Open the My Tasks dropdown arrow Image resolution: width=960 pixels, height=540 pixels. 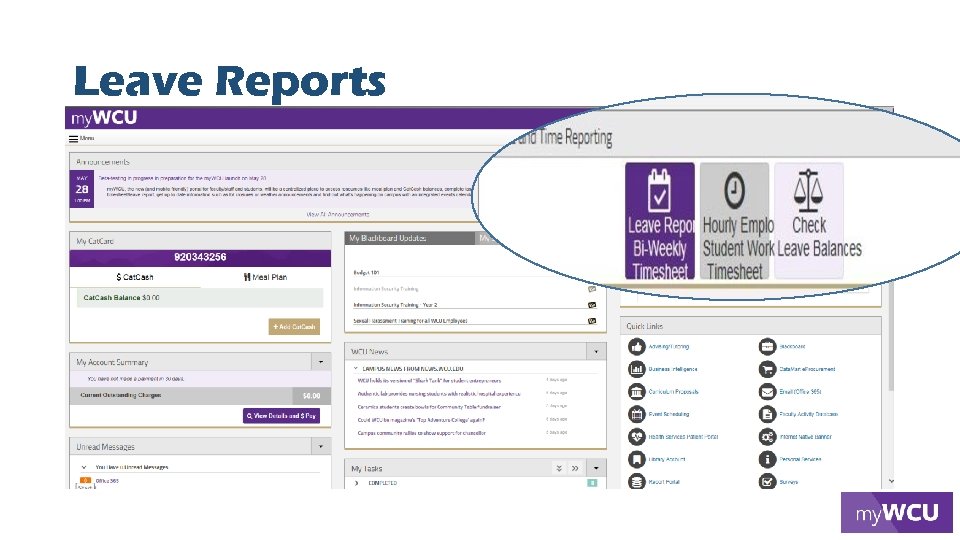click(596, 468)
